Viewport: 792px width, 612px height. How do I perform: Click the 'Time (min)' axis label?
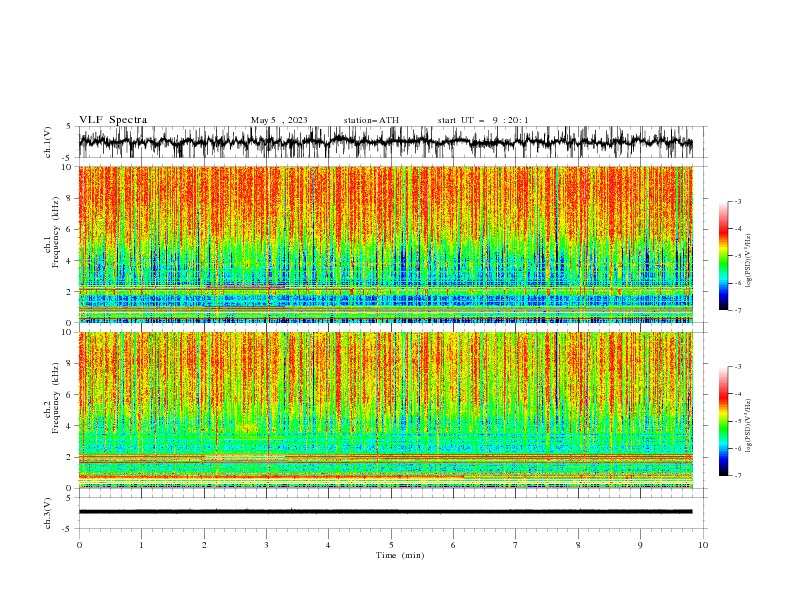click(400, 555)
